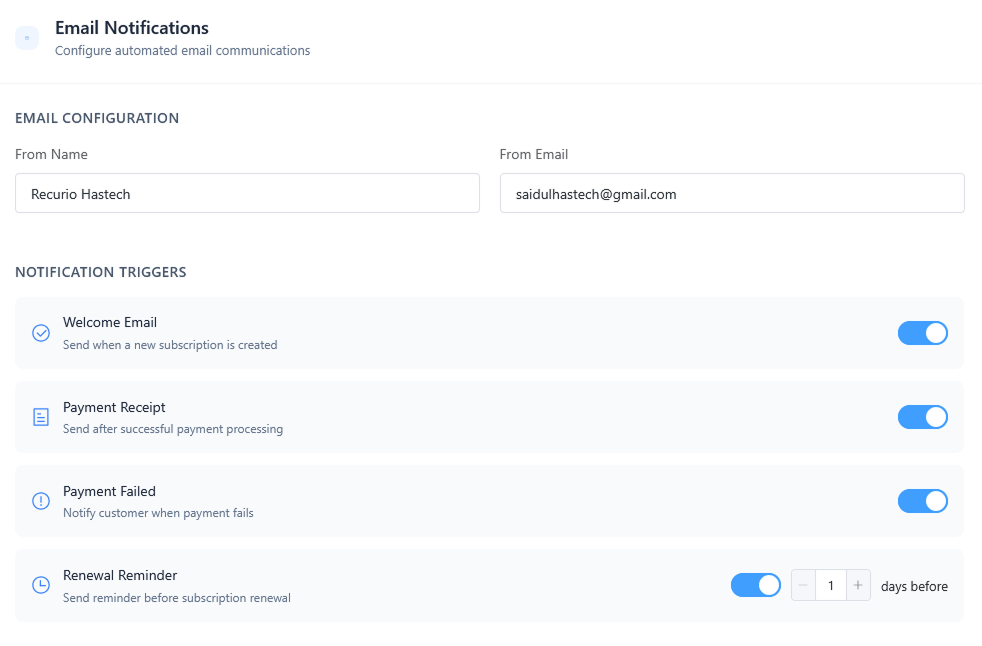Viewport: 982px width, 646px height.
Task: Click the Renewal Reminder clock icon
Action: 41,584
